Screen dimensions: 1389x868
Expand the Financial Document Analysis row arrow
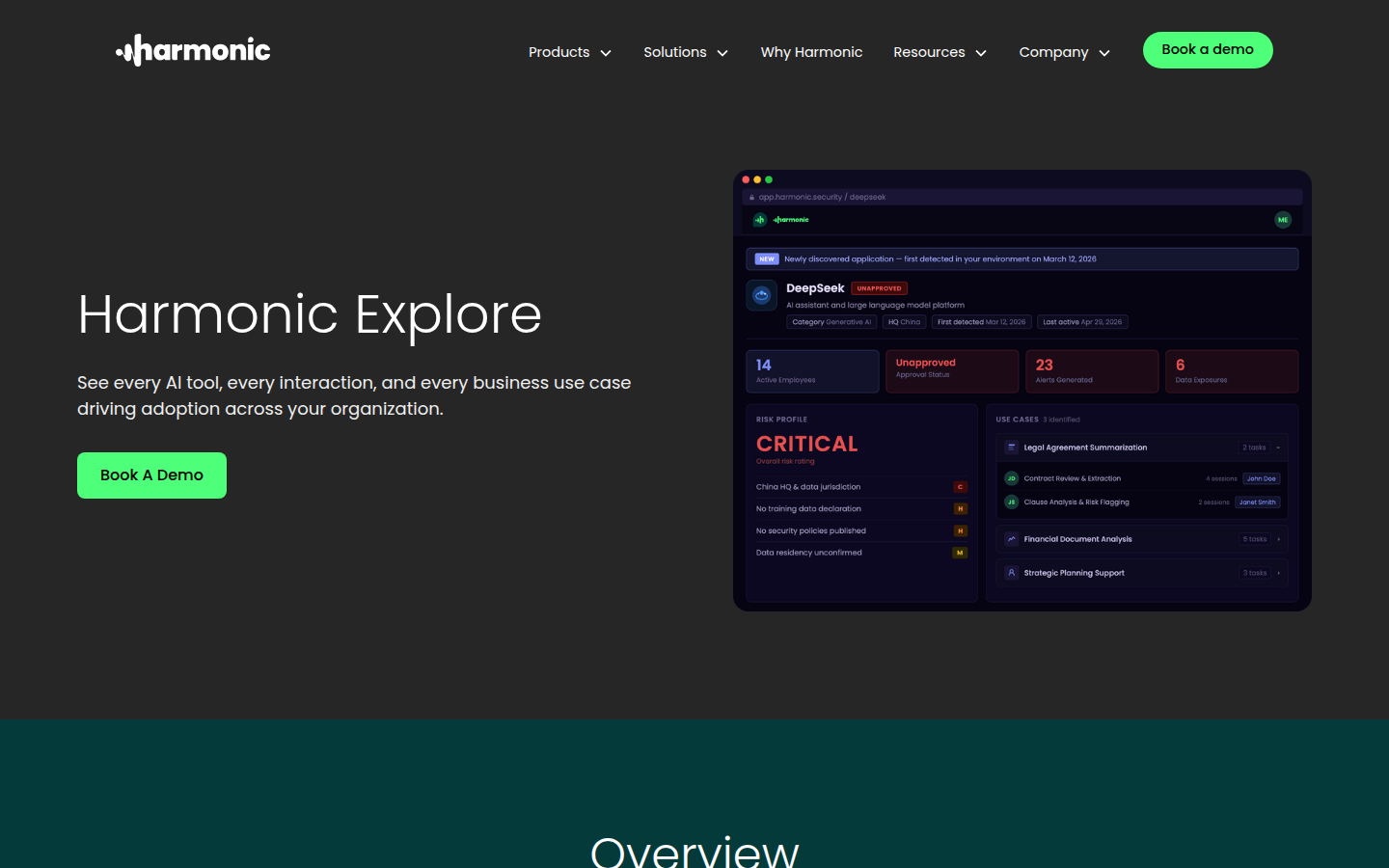pos(1279,539)
